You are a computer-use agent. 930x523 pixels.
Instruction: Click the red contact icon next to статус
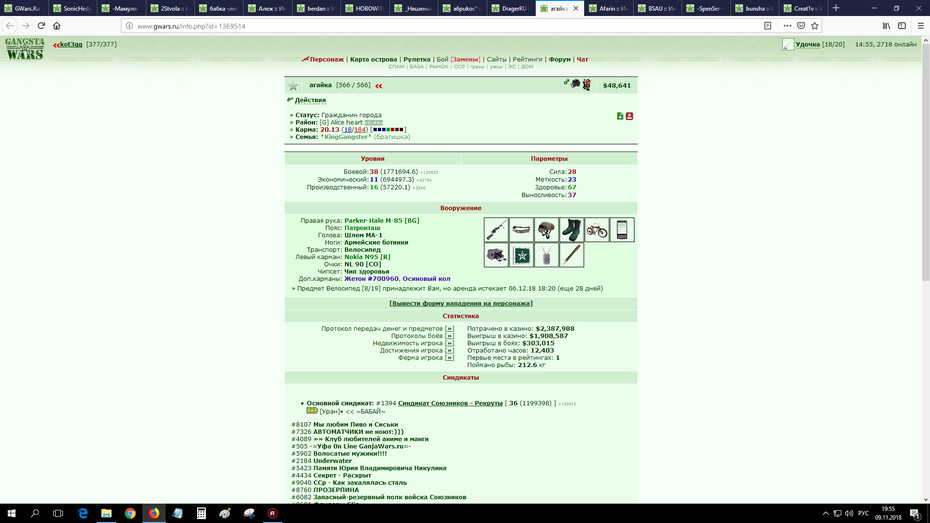[x=629, y=116]
